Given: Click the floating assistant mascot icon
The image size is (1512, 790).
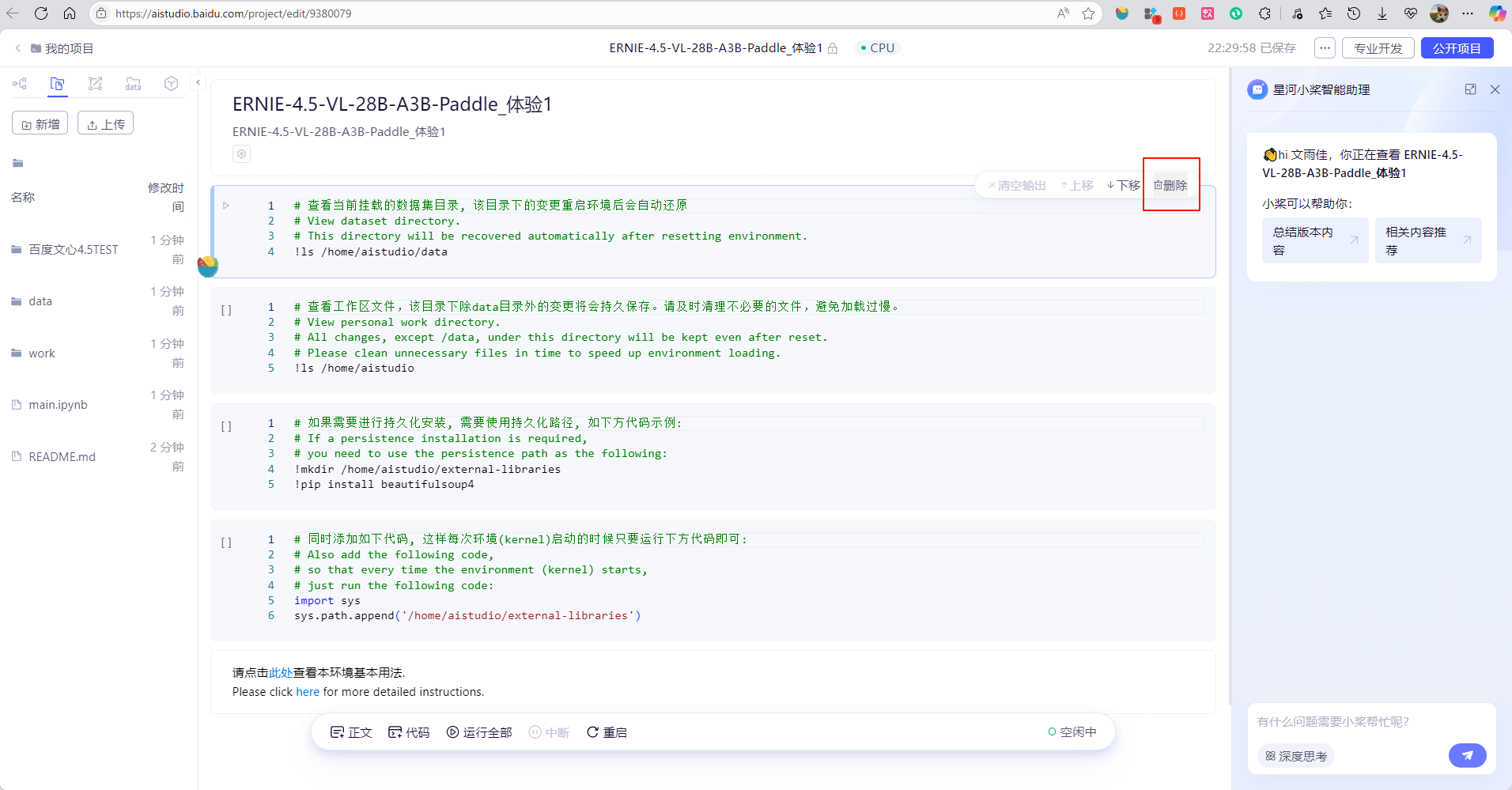Looking at the screenshot, I should pyautogui.click(x=208, y=266).
